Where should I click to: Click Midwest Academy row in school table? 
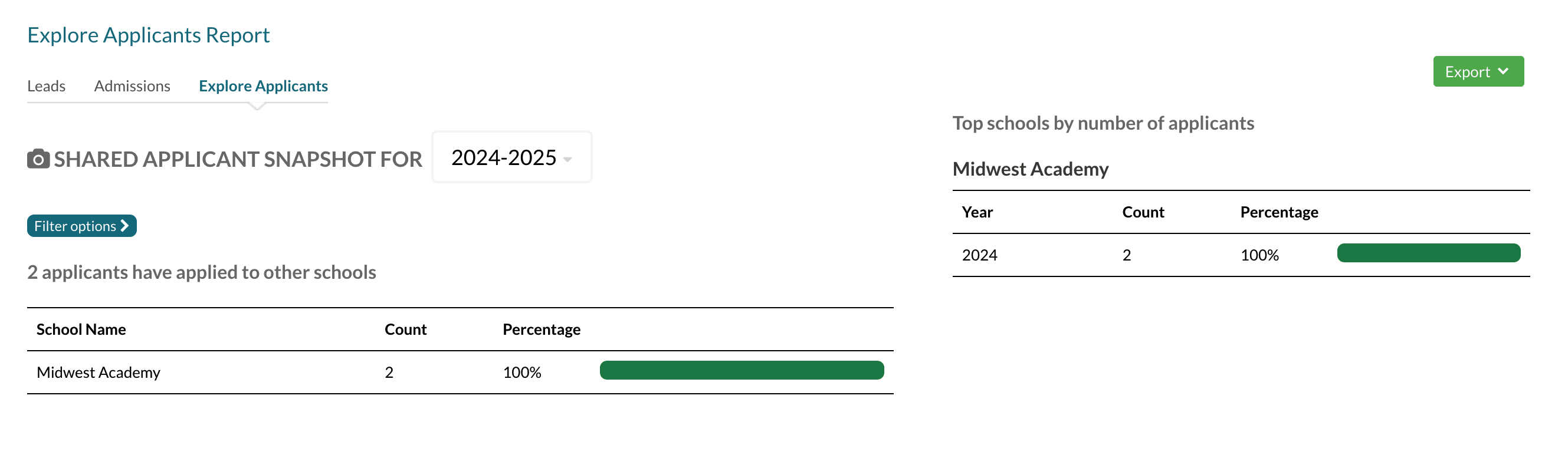coord(99,373)
